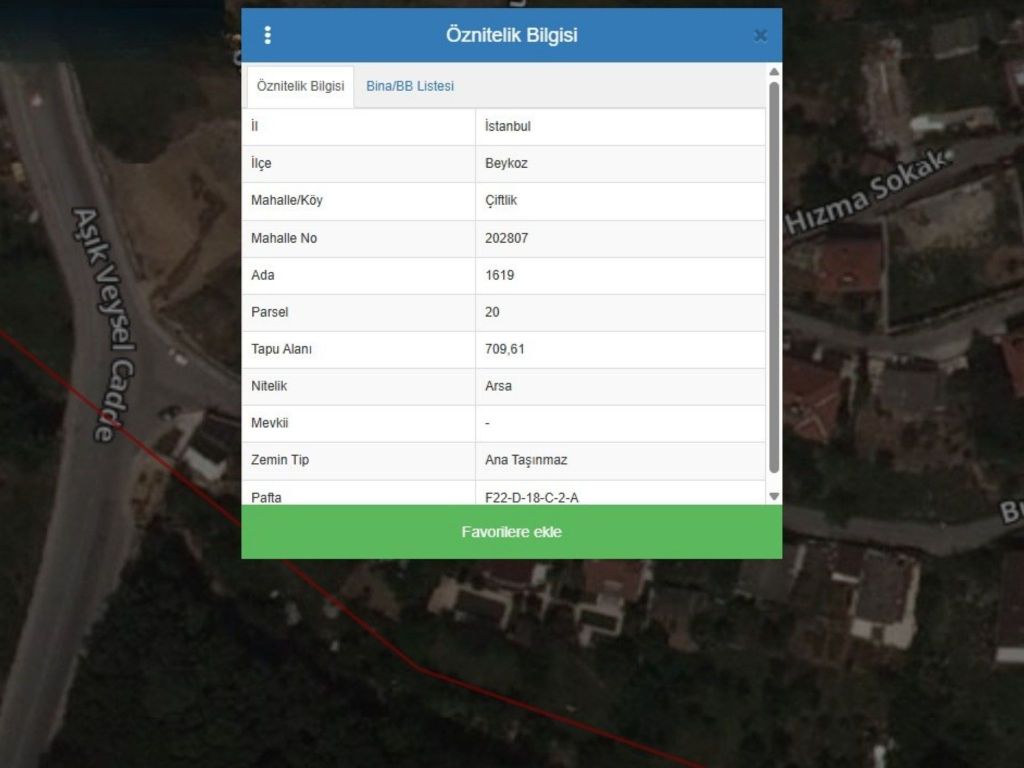The height and width of the screenshot is (768, 1024).
Task: Click the scrollbar down arrow
Action: pyautogui.click(x=773, y=496)
